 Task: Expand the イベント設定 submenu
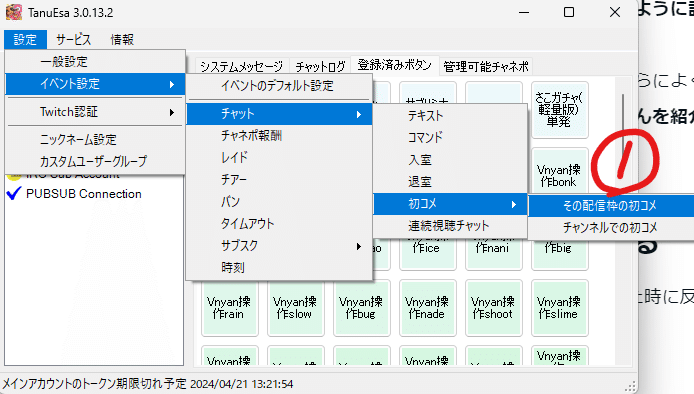click(95, 84)
